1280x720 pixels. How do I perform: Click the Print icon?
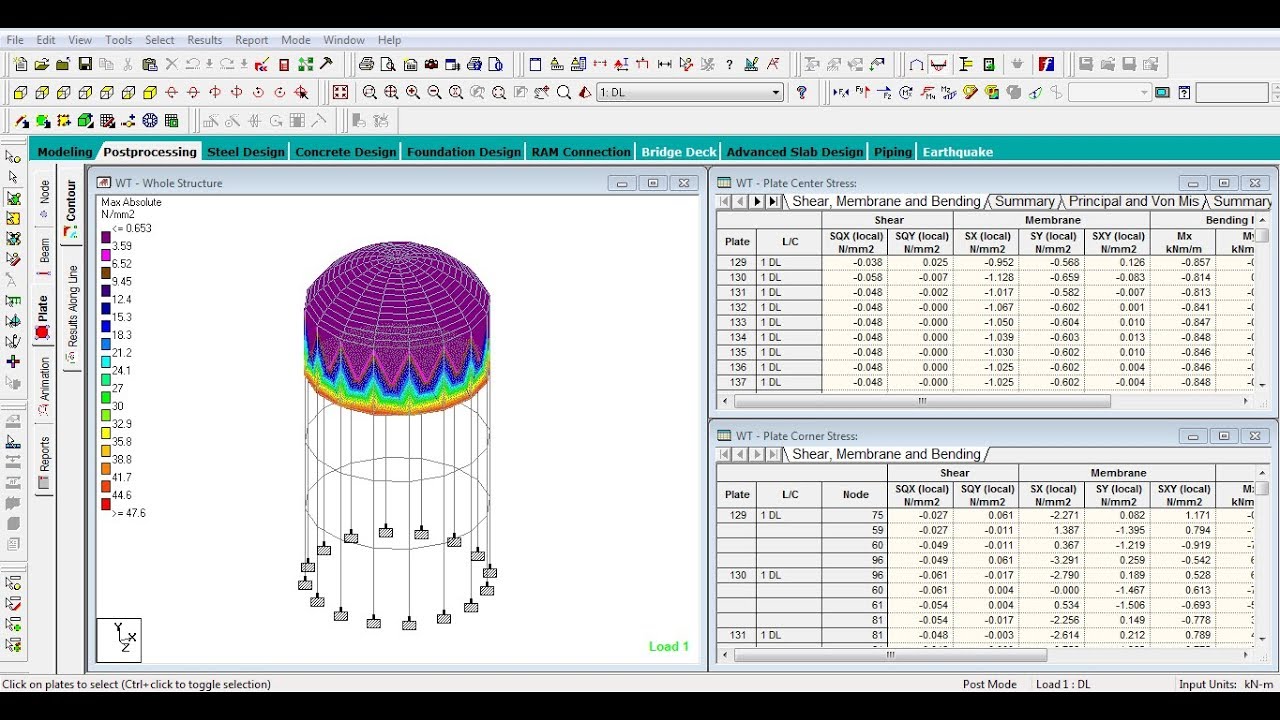366,64
